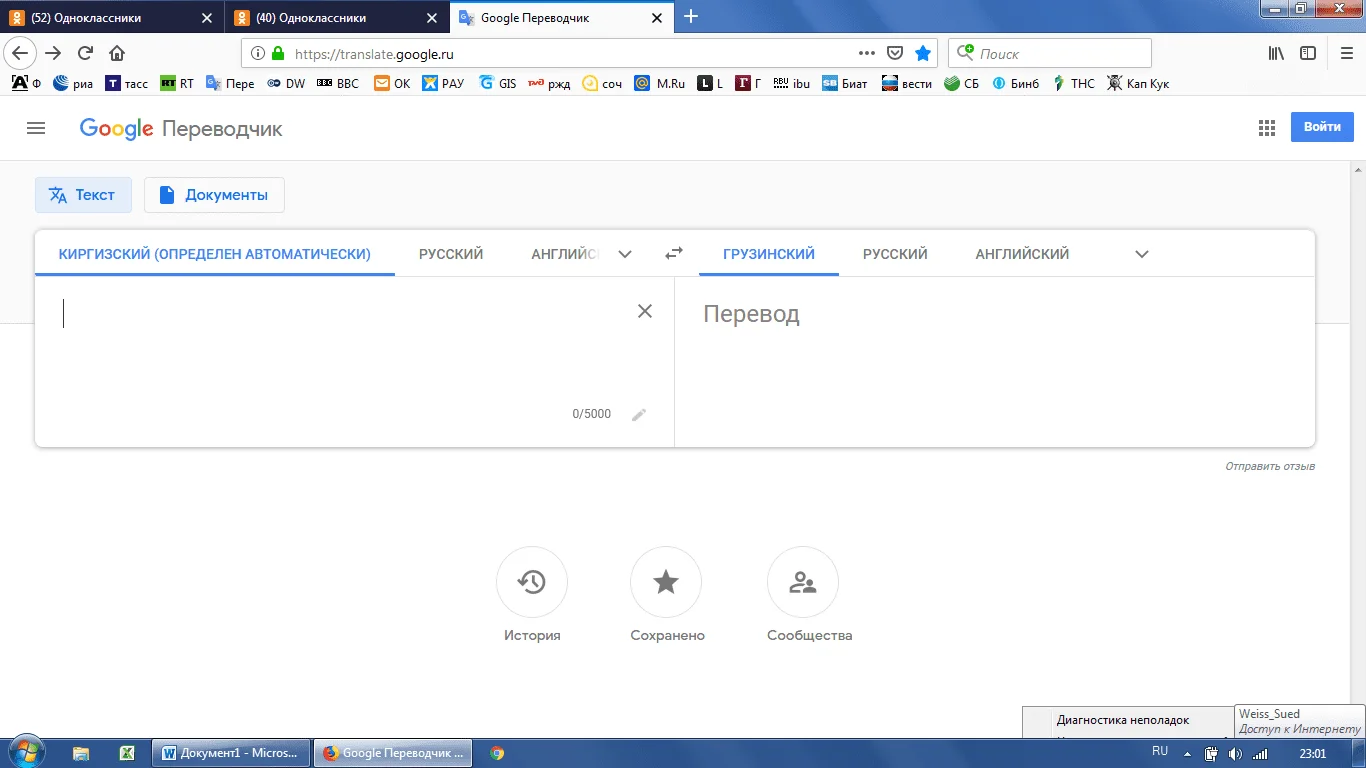Open the ТНС bookmark
This screenshot has height=768, width=1366.
point(1072,84)
